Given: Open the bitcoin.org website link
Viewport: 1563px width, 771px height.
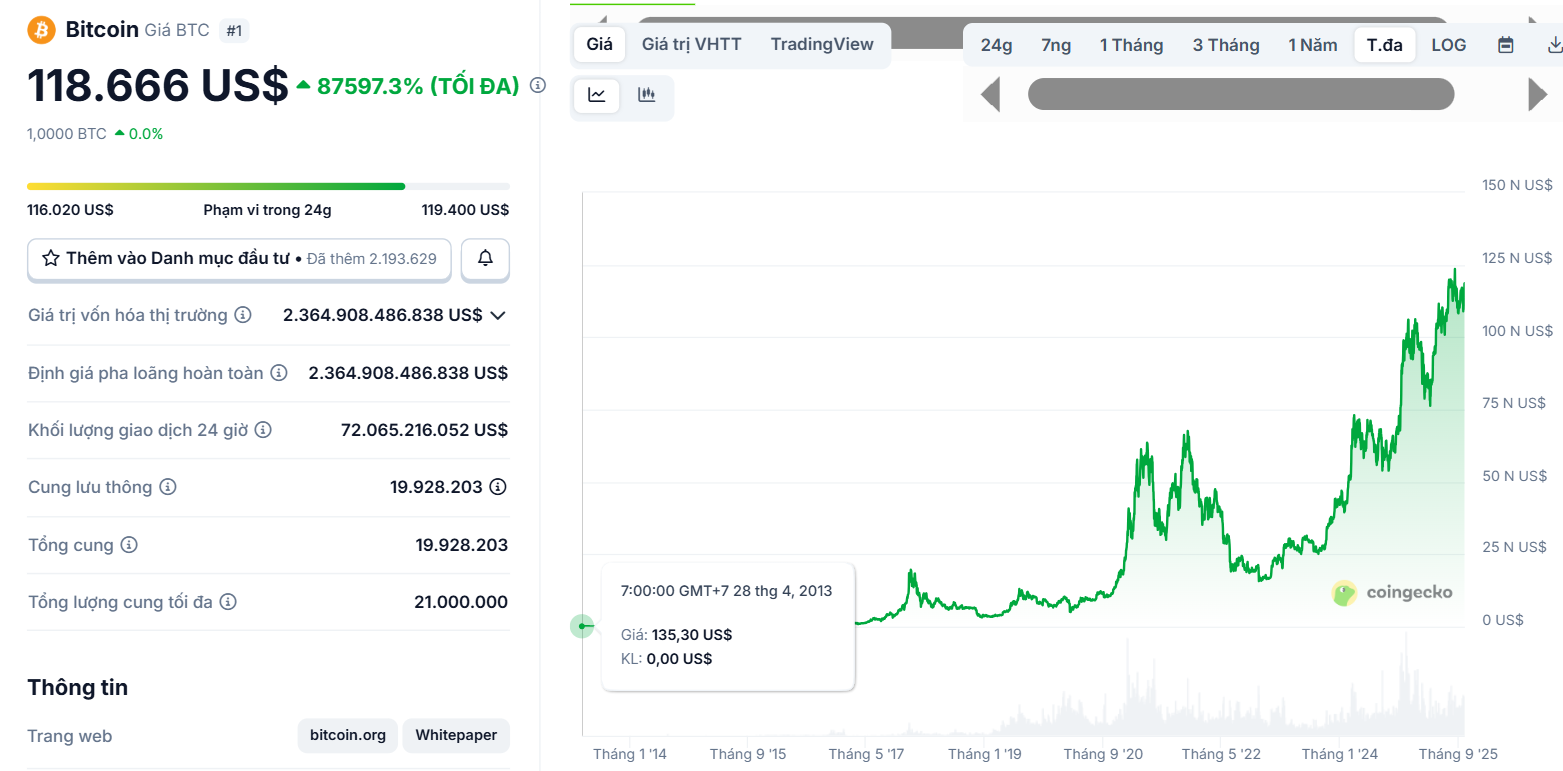Looking at the screenshot, I should 347,736.
